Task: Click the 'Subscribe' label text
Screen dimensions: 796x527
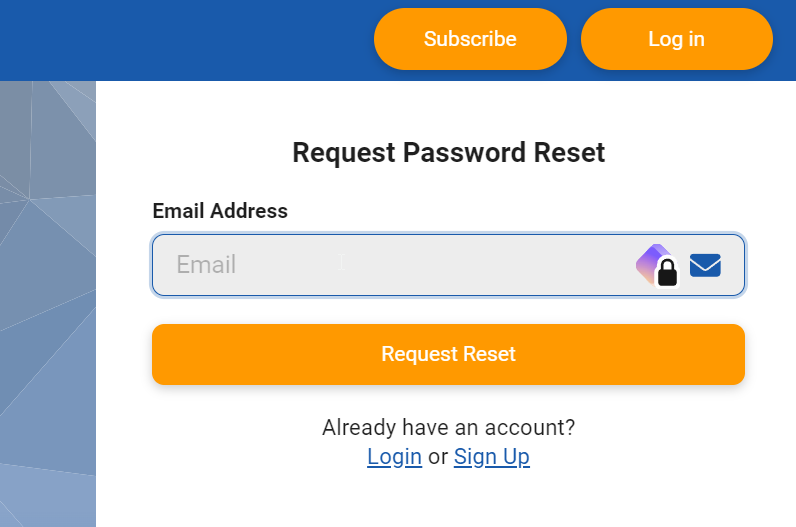Action: tap(470, 39)
